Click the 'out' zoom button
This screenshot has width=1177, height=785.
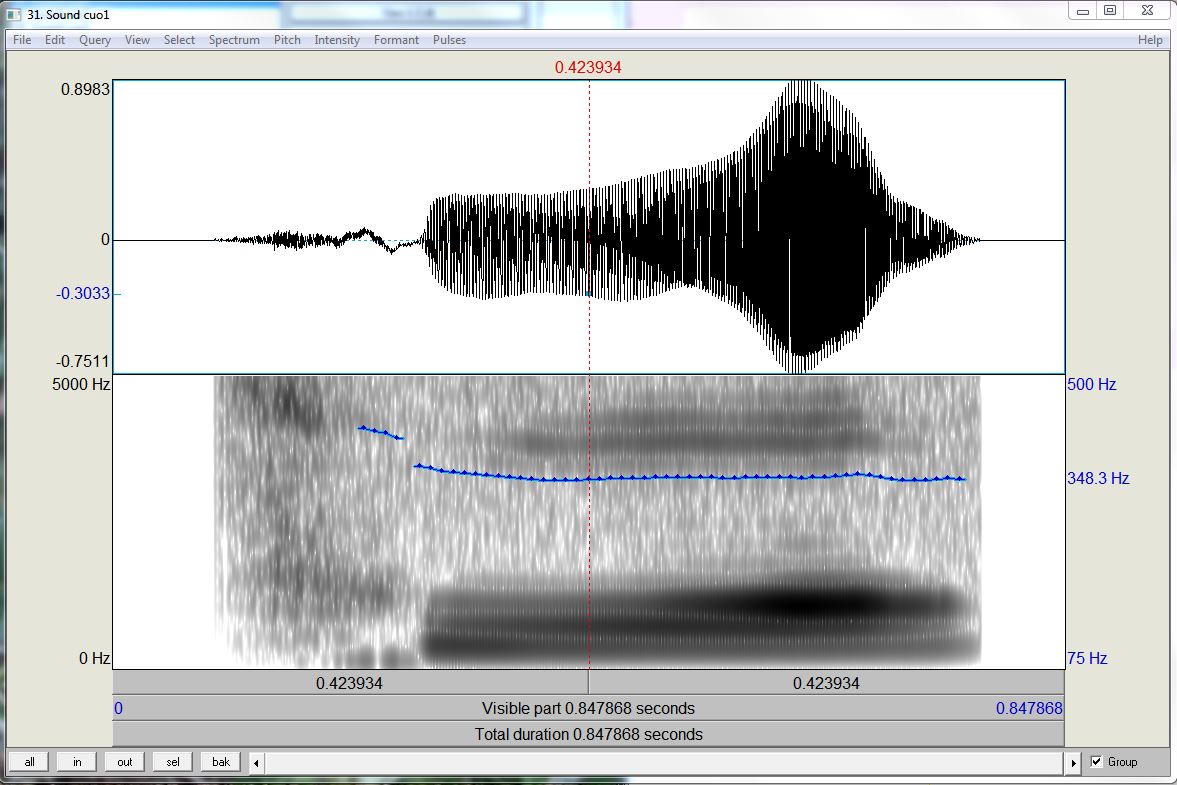tap(125, 762)
